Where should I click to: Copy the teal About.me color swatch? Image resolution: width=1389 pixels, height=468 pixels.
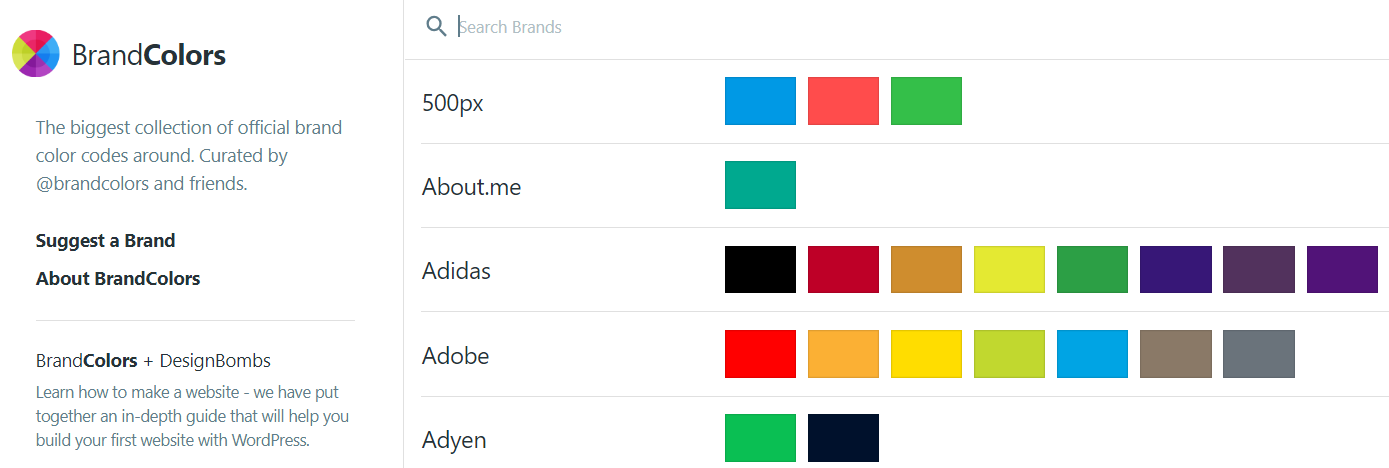(x=760, y=185)
